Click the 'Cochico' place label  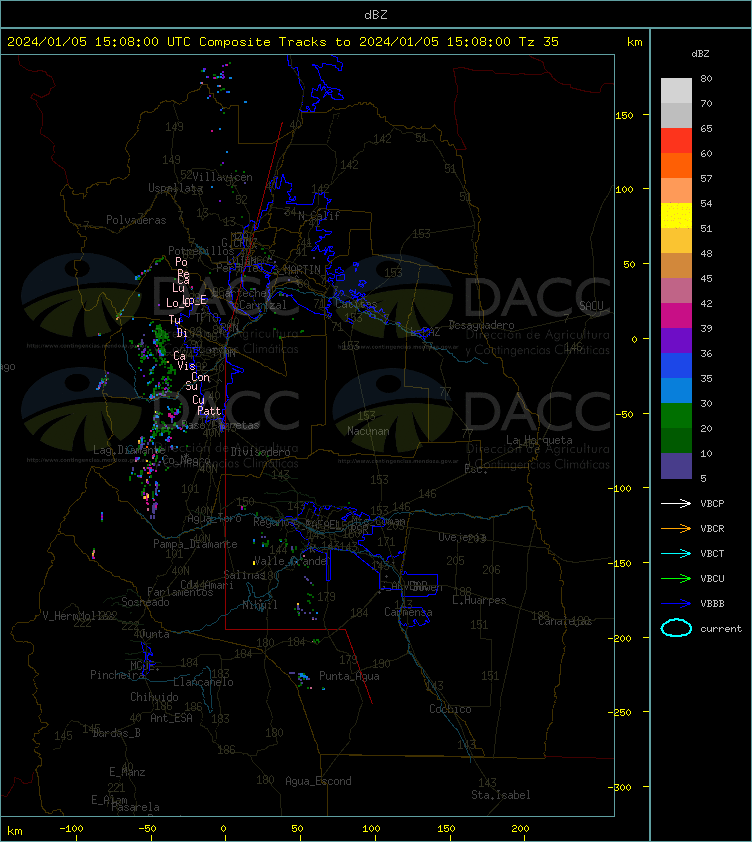[x=450, y=709]
